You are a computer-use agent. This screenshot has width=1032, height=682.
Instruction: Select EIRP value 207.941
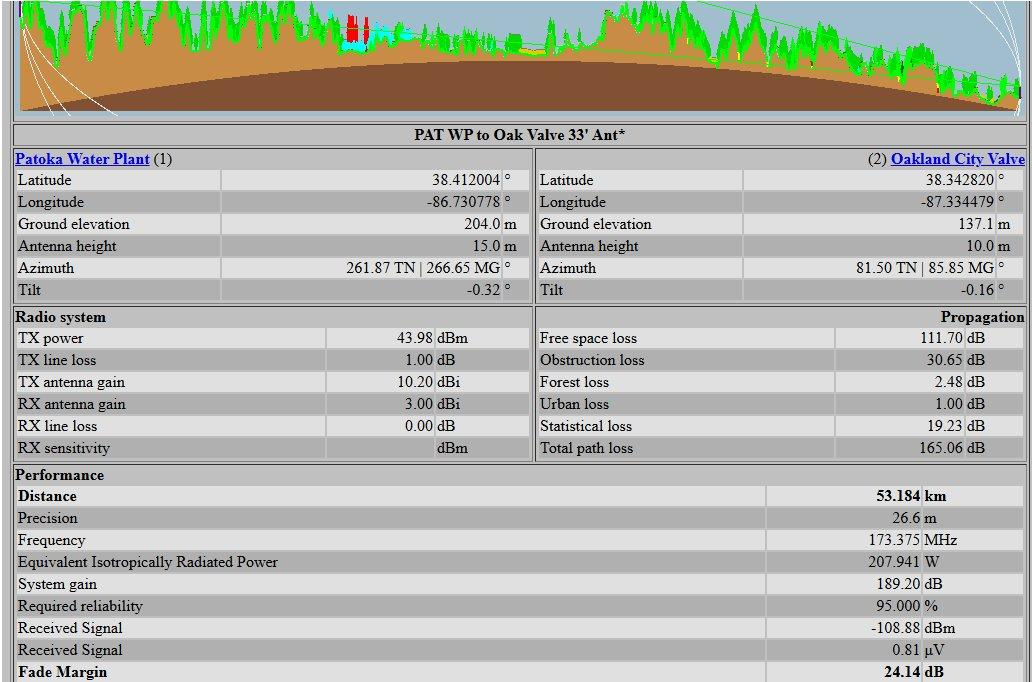click(x=894, y=562)
